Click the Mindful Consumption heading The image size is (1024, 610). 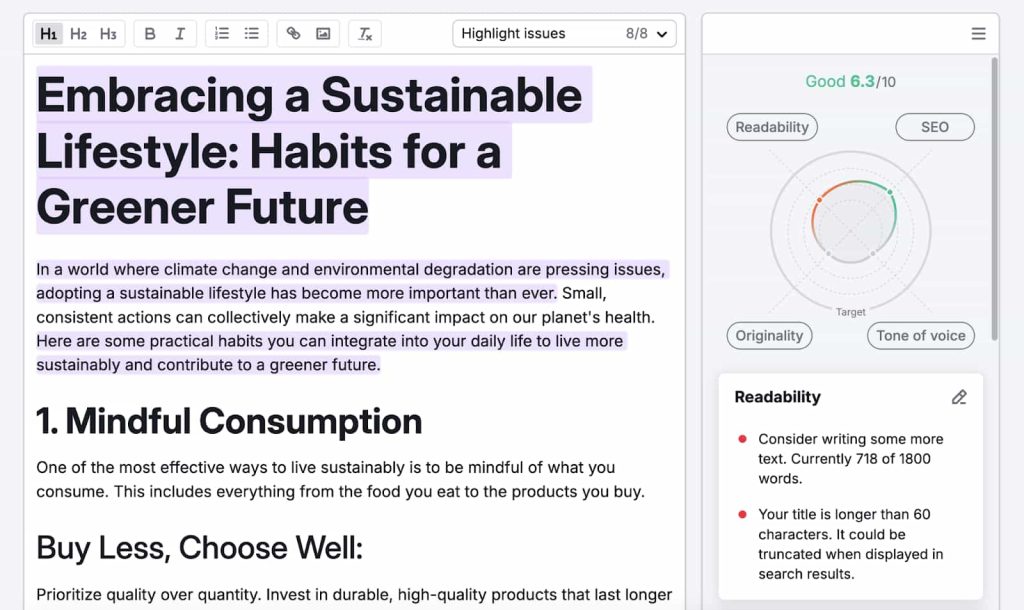point(229,421)
